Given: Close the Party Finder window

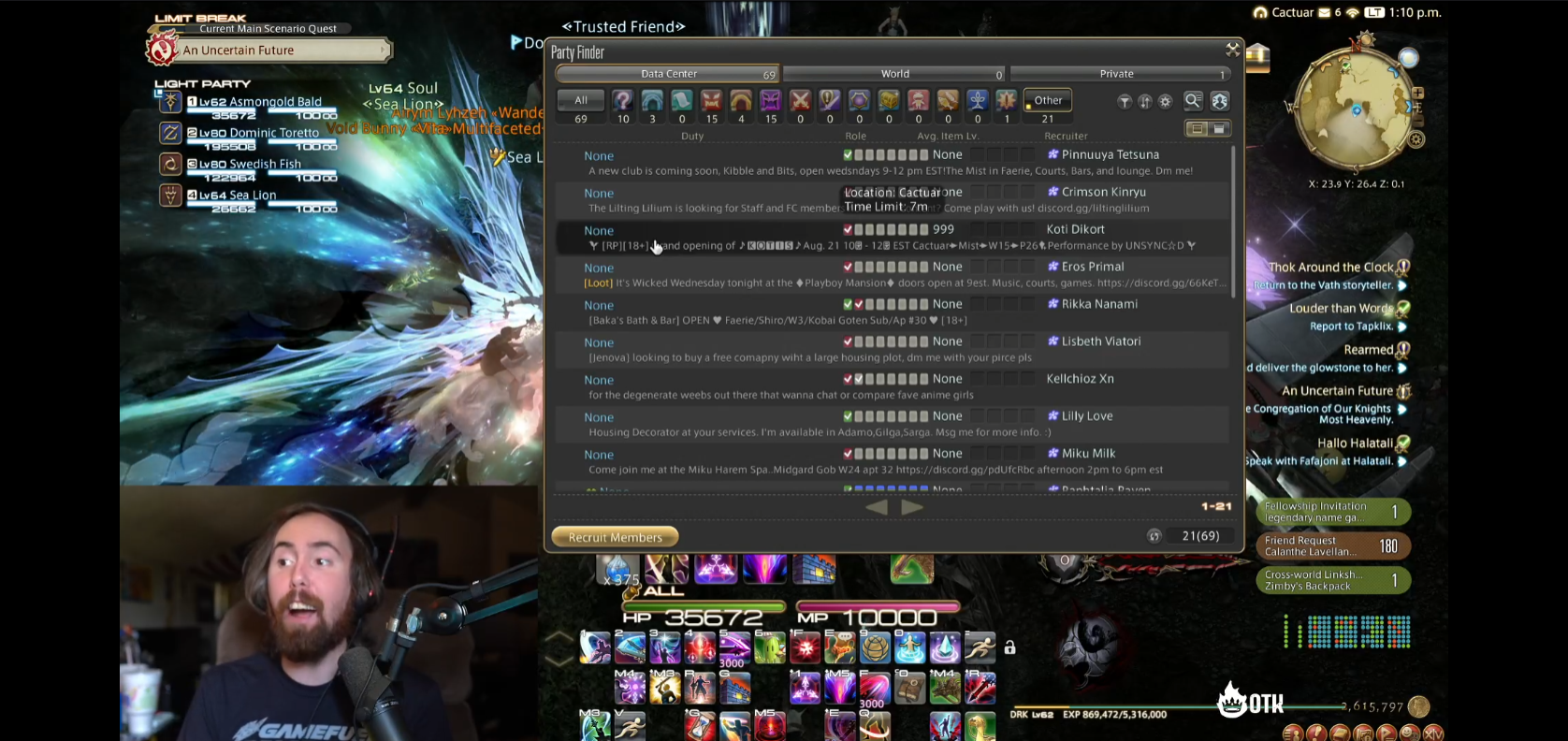Looking at the screenshot, I should click(1232, 50).
